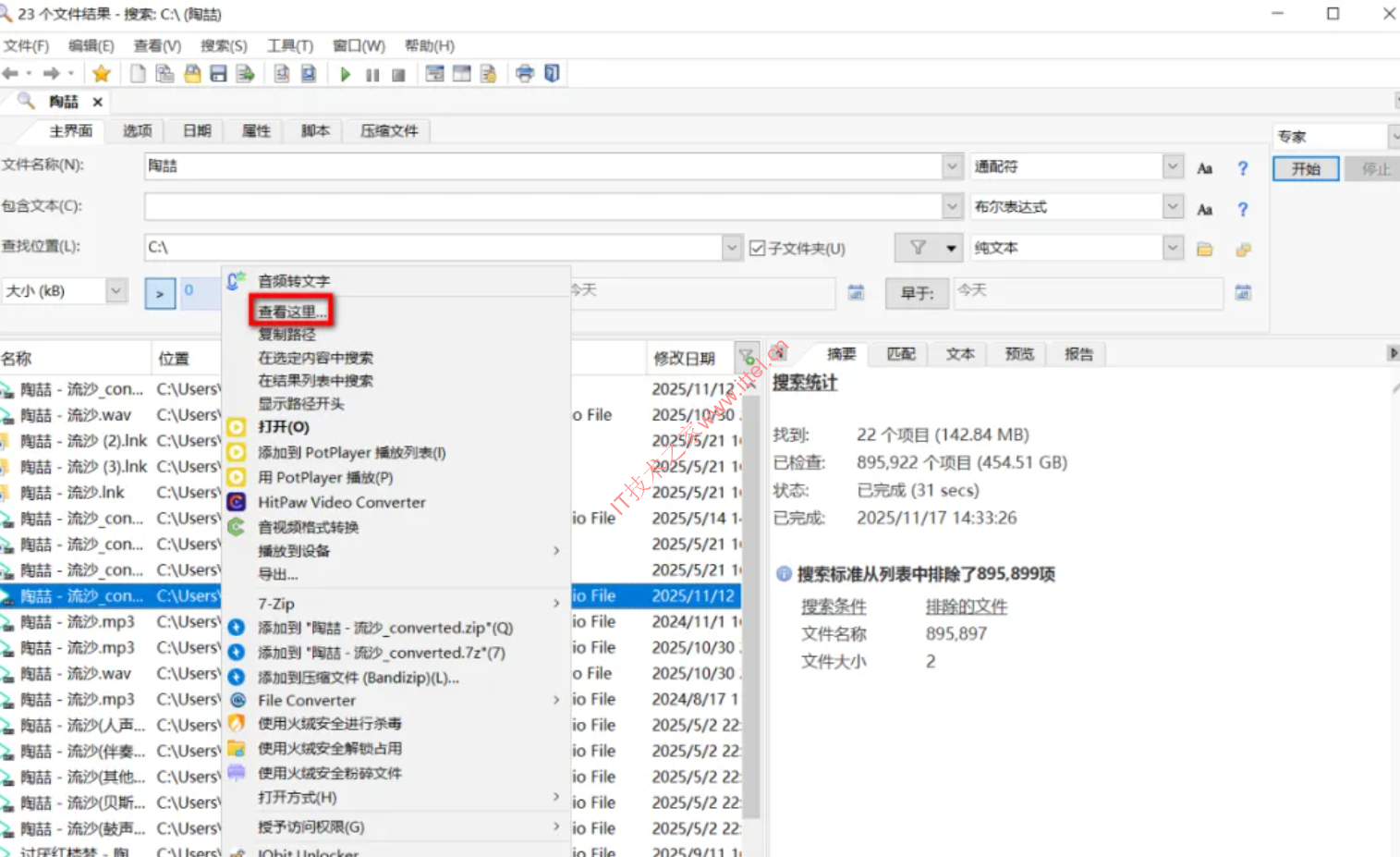Toggle case-sensitive Aa for 包含文本 row
Image resolution: width=1400 pixels, height=857 pixels.
point(1204,210)
